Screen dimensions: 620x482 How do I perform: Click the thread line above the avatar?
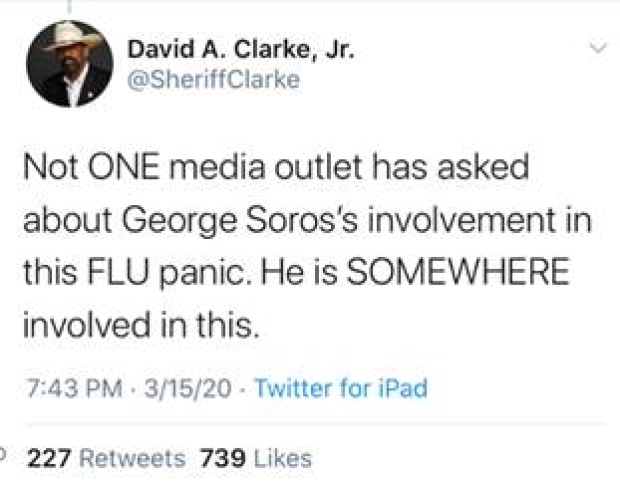click(x=70, y=7)
